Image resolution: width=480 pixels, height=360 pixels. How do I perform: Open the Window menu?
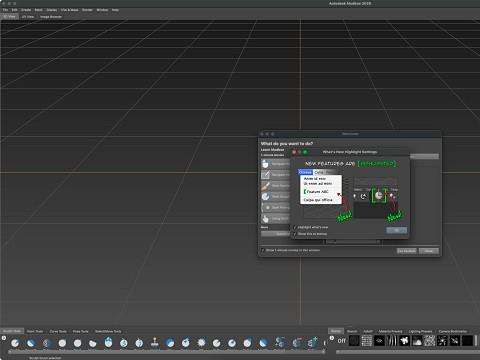click(102, 10)
